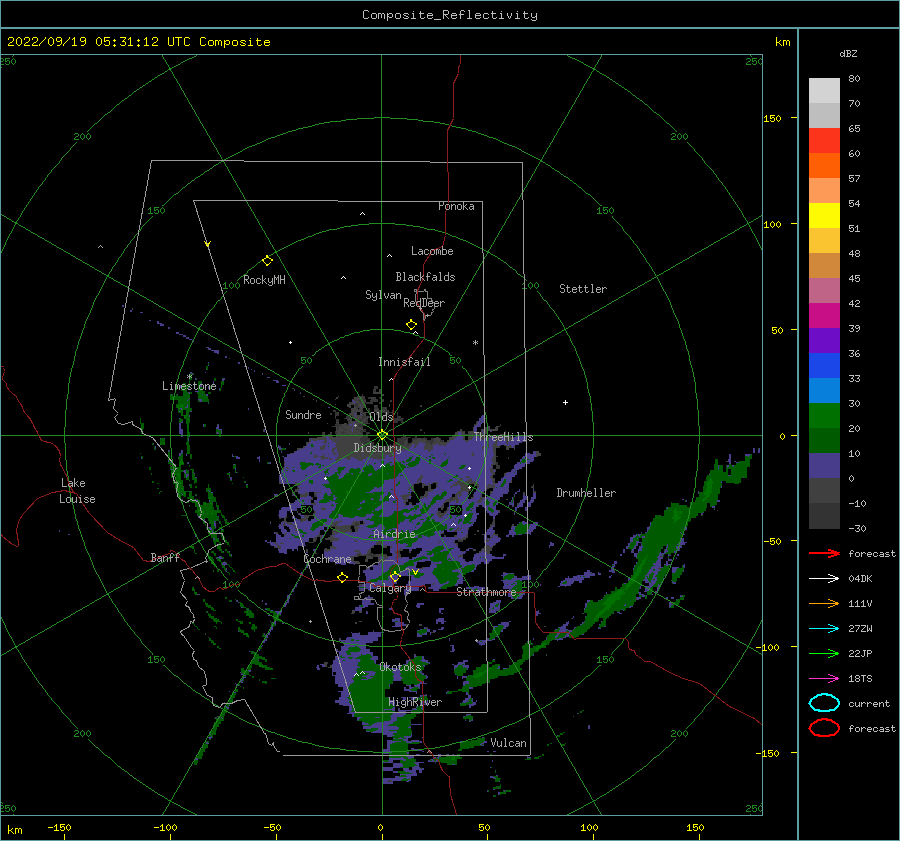Click the Didsbury city label

coord(377,448)
